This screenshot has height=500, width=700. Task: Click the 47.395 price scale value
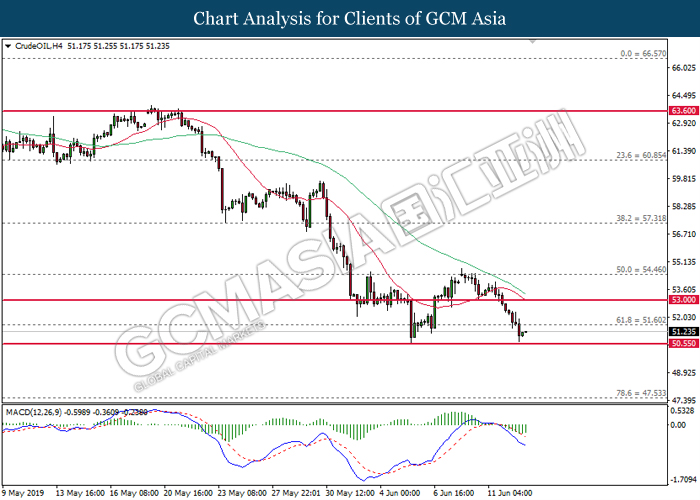[x=683, y=400]
